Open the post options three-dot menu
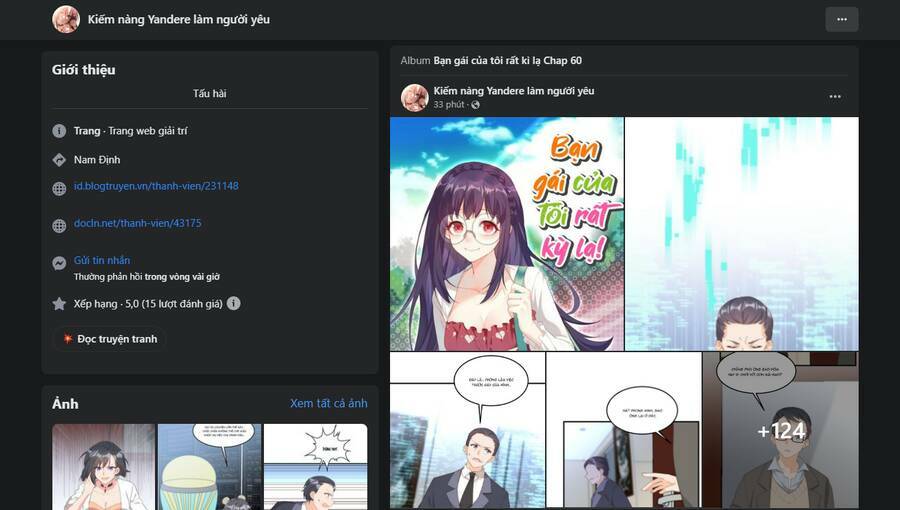 pos(835,97)
